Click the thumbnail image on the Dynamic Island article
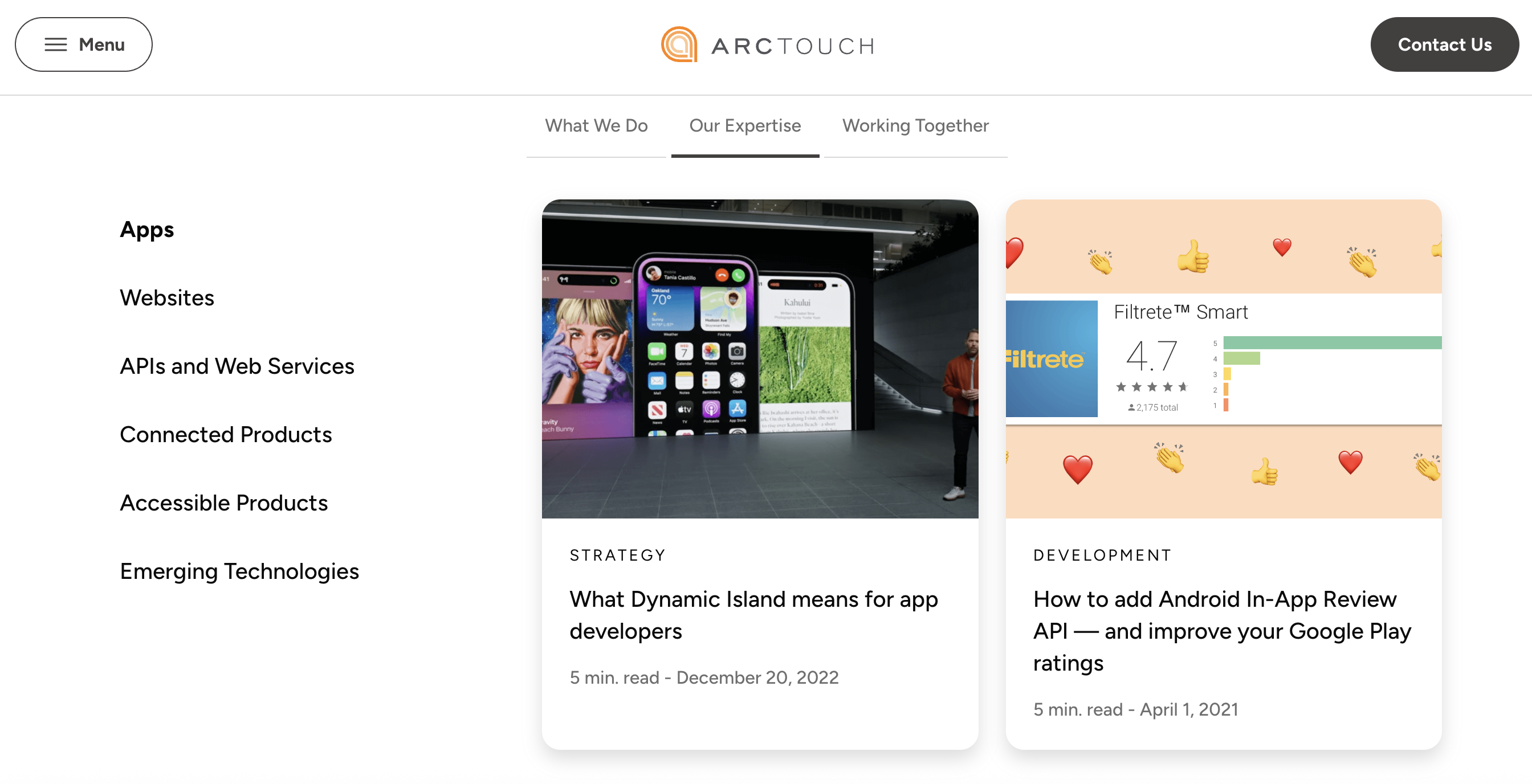The width and height of the screenshot is (1532, 784). click(x=760, y=360)
